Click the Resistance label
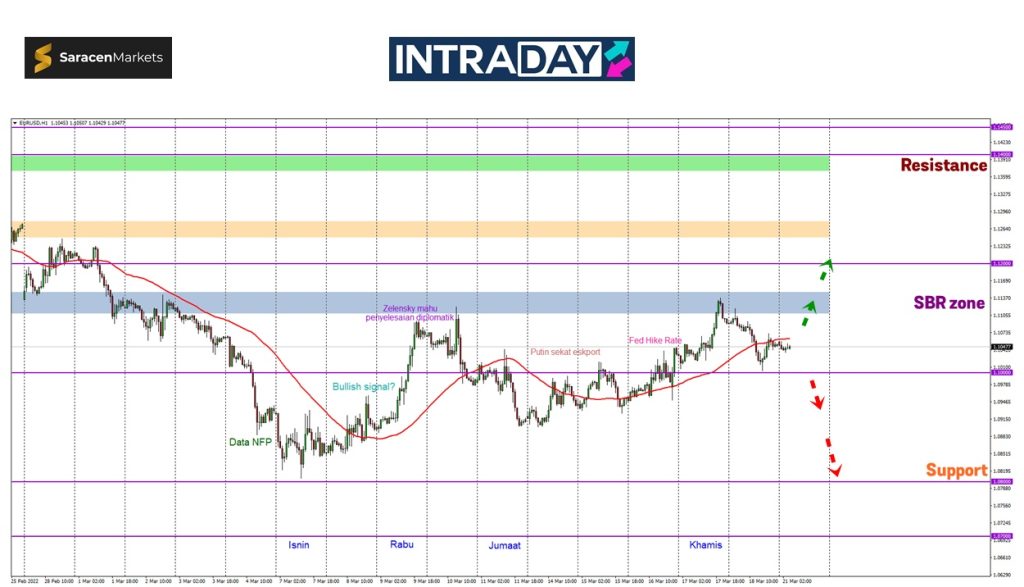Screen dimensions: 1024x587 pyautogui.click(x=943, y=166)
